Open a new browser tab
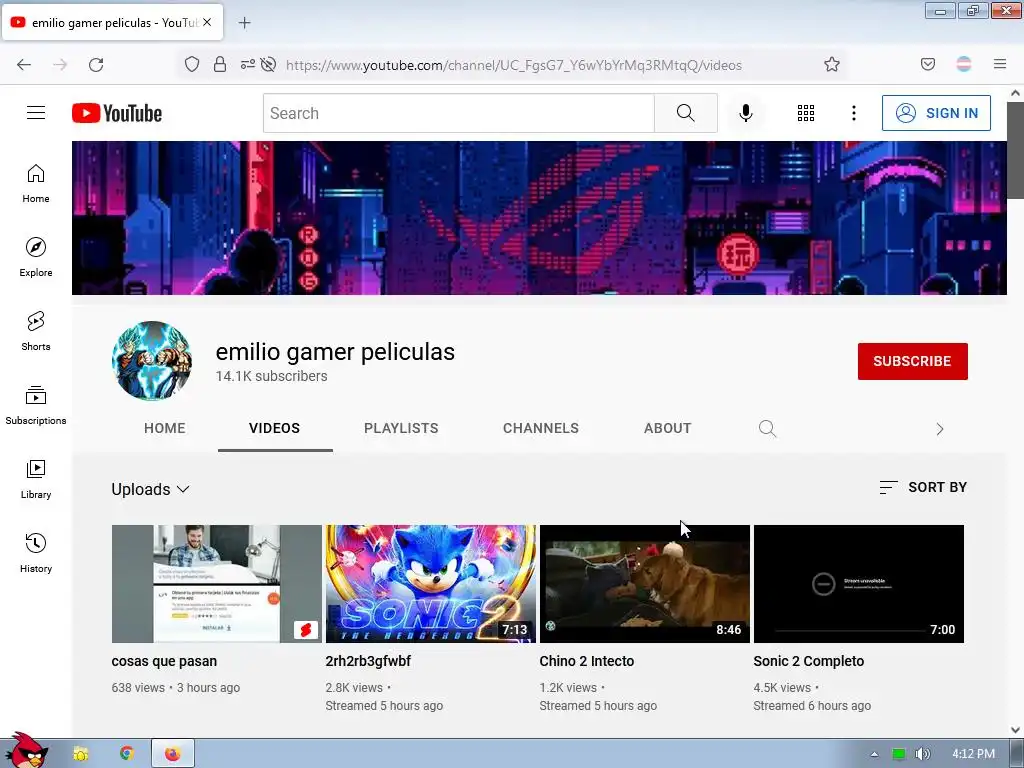 tap(245, 23)
